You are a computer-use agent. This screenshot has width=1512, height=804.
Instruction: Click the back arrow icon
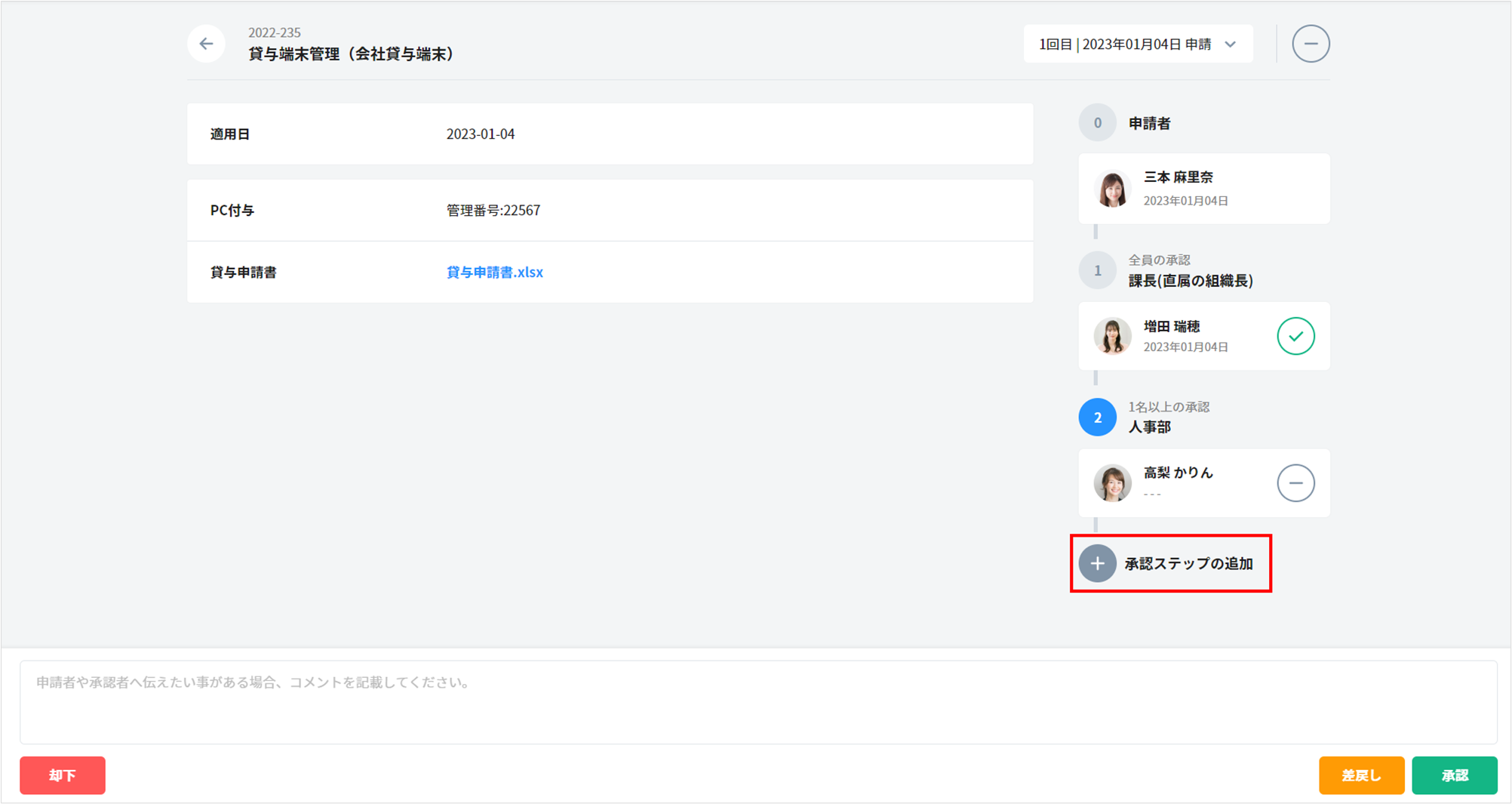coord(206,44)
